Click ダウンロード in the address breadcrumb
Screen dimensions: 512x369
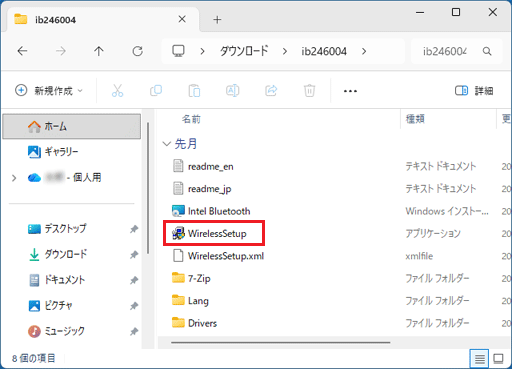click(244, 51)
